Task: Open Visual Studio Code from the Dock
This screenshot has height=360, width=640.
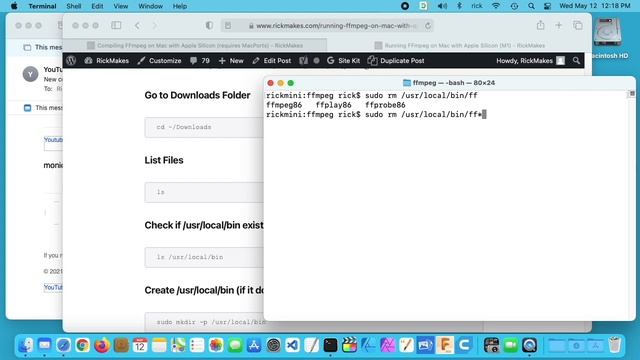Action: pyautogui.click(x=292, y=345)
